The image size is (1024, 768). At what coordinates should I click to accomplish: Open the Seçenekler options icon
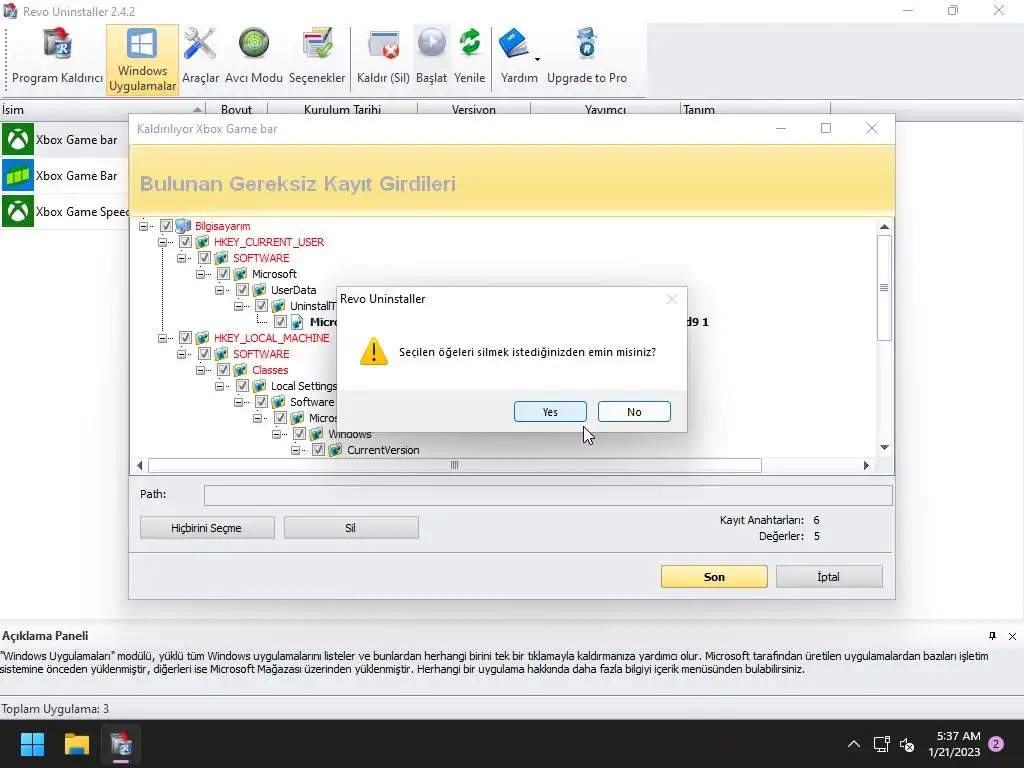pyautogui.click(x=317, y=58)
